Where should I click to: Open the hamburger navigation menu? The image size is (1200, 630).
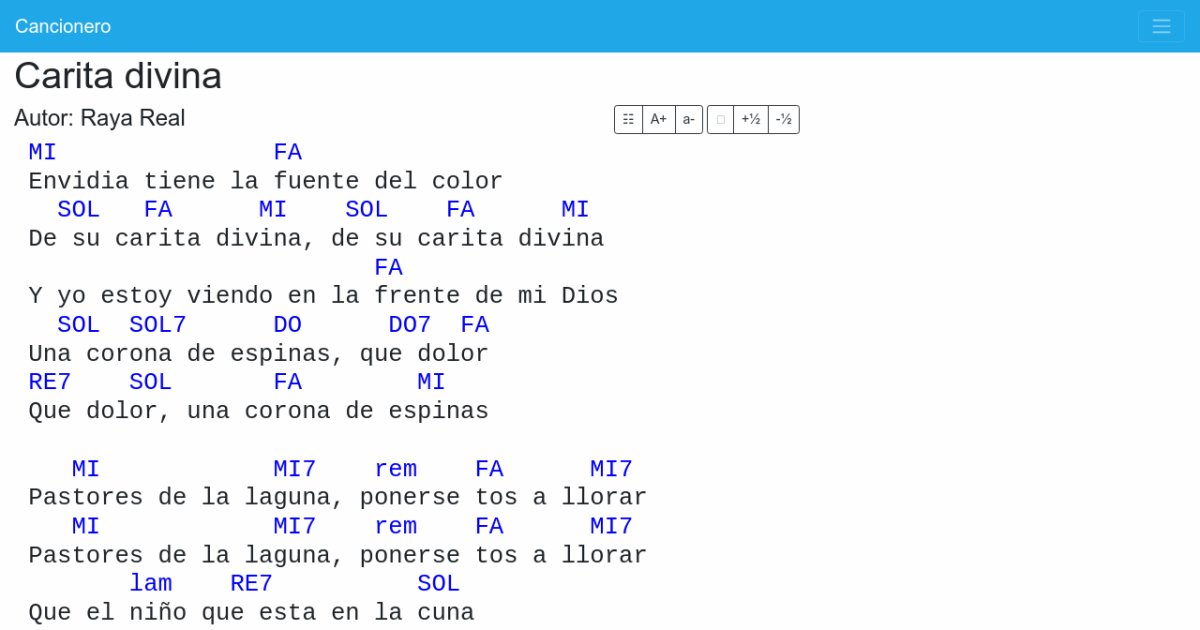(1161, 27)
